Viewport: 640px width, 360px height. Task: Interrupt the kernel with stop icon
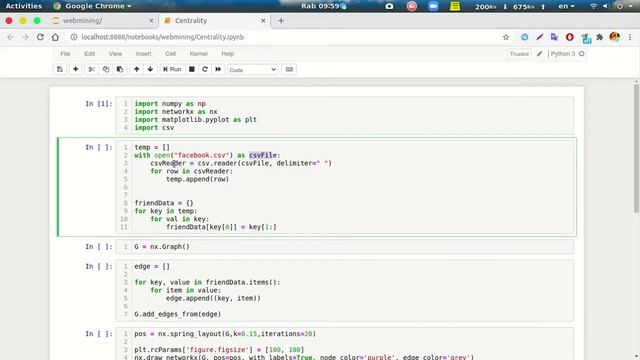[191, 69]
